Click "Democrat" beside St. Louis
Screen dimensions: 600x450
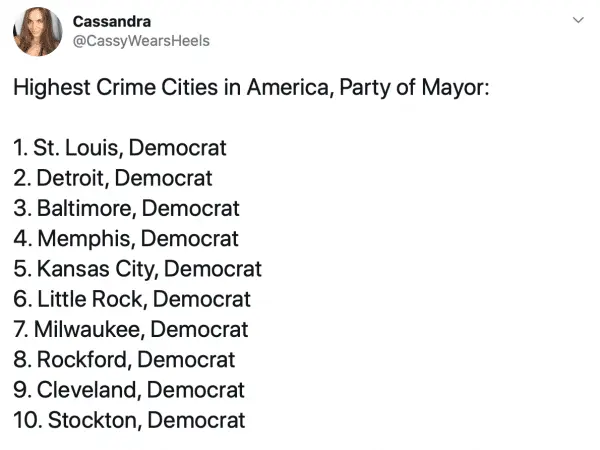pos(178,148)
